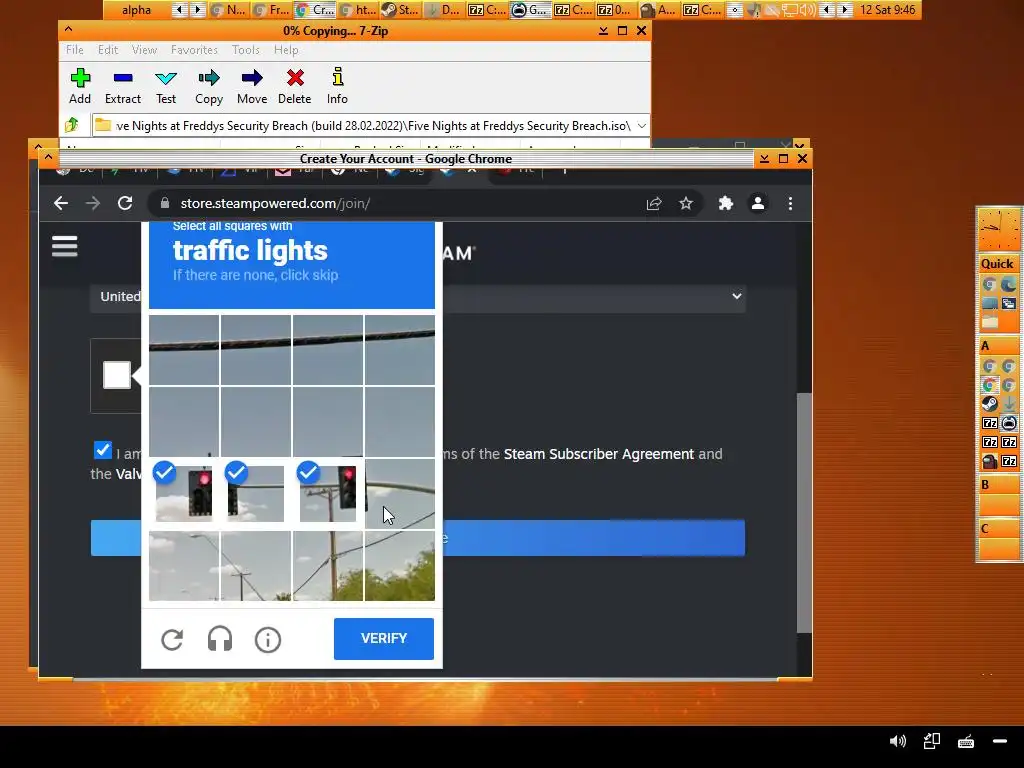Screen dimensions: 1024x768
Task: Get a new captcha challenge with the refresh icon
Action: pyautogui.click(x=172, y=639)
